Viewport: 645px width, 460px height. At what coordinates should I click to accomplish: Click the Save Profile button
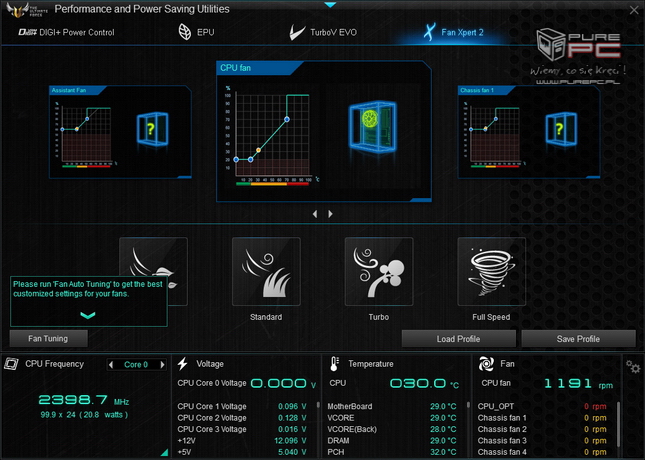578,339
